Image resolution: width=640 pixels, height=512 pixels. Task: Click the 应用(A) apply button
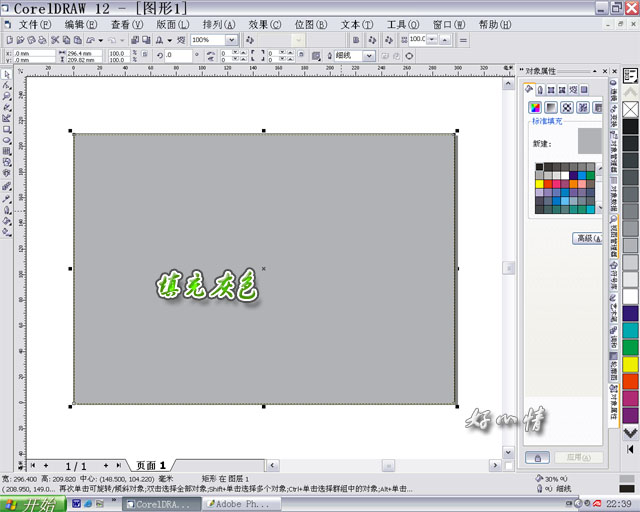578,458
